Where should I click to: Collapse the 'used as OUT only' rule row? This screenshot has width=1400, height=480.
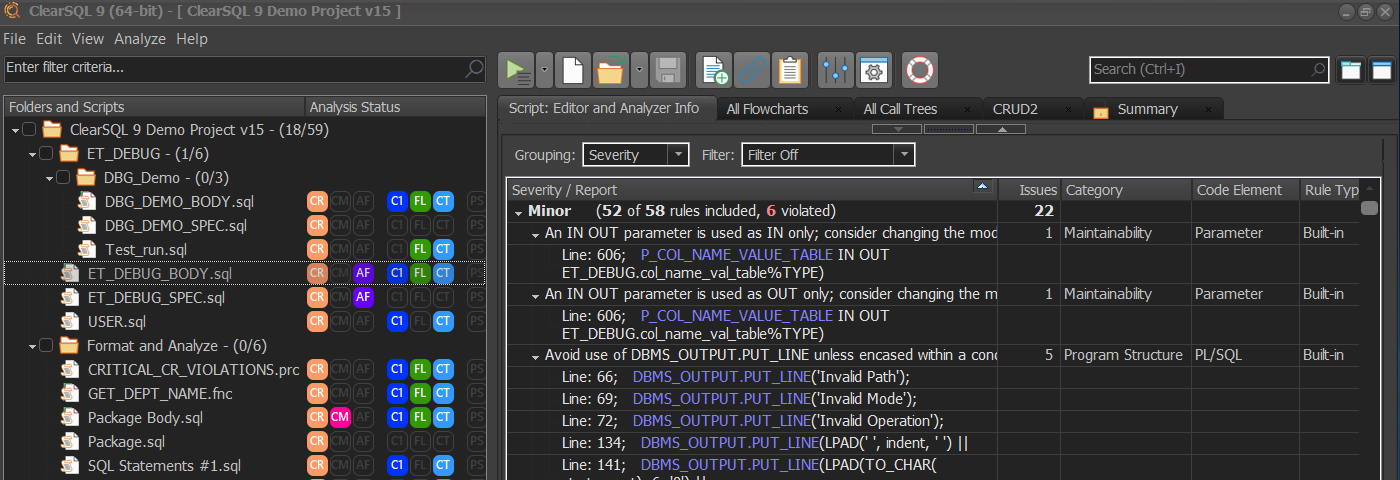point(535,295)
